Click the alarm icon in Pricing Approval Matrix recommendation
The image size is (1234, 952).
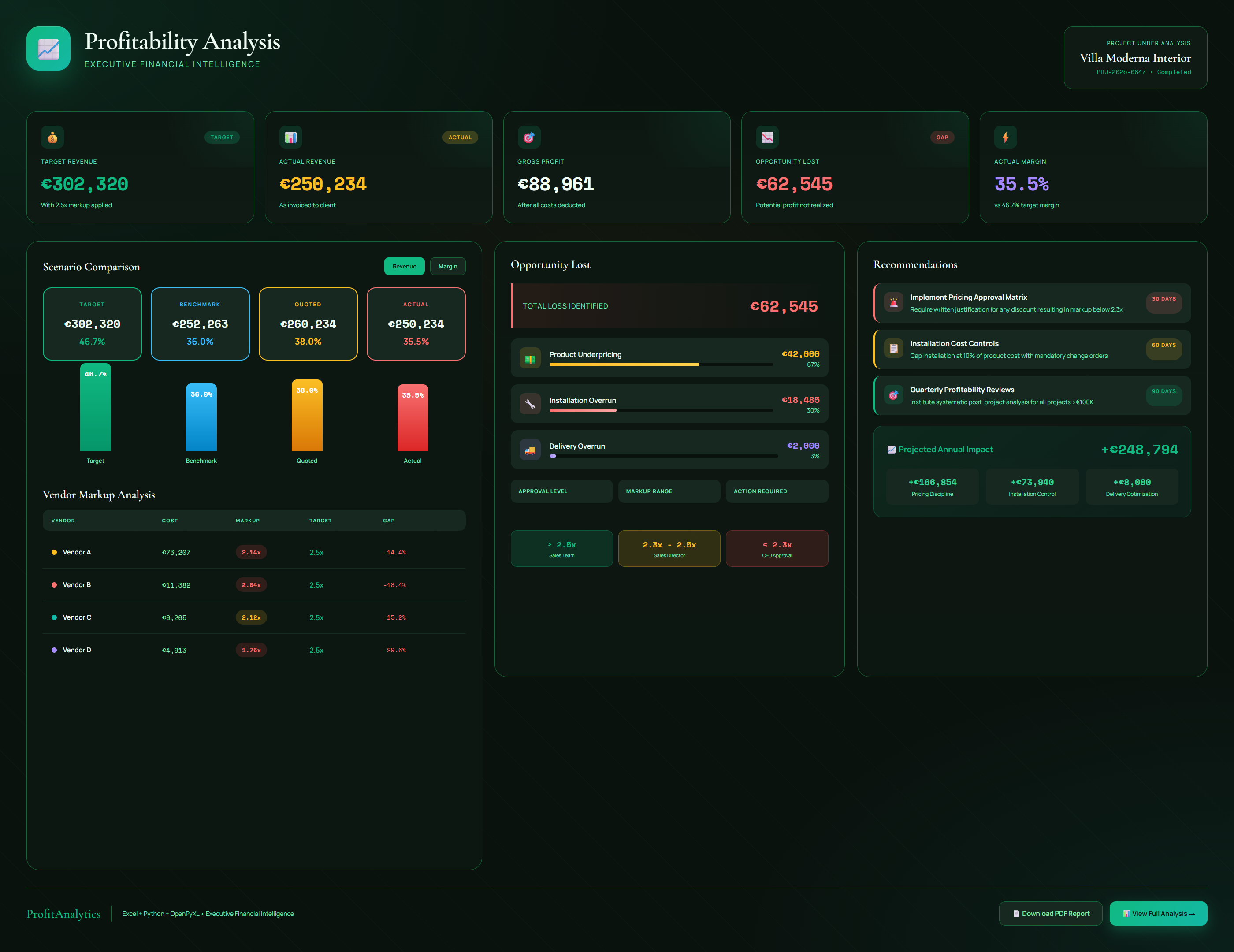[x=893, y=302]
